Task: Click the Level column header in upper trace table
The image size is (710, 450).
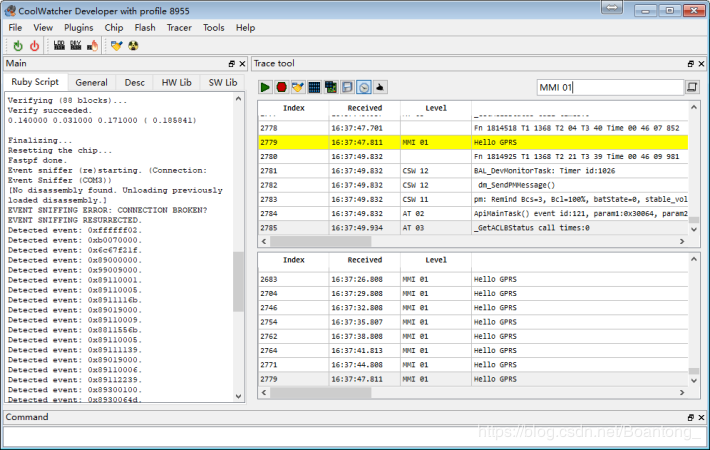Action: 436,108
